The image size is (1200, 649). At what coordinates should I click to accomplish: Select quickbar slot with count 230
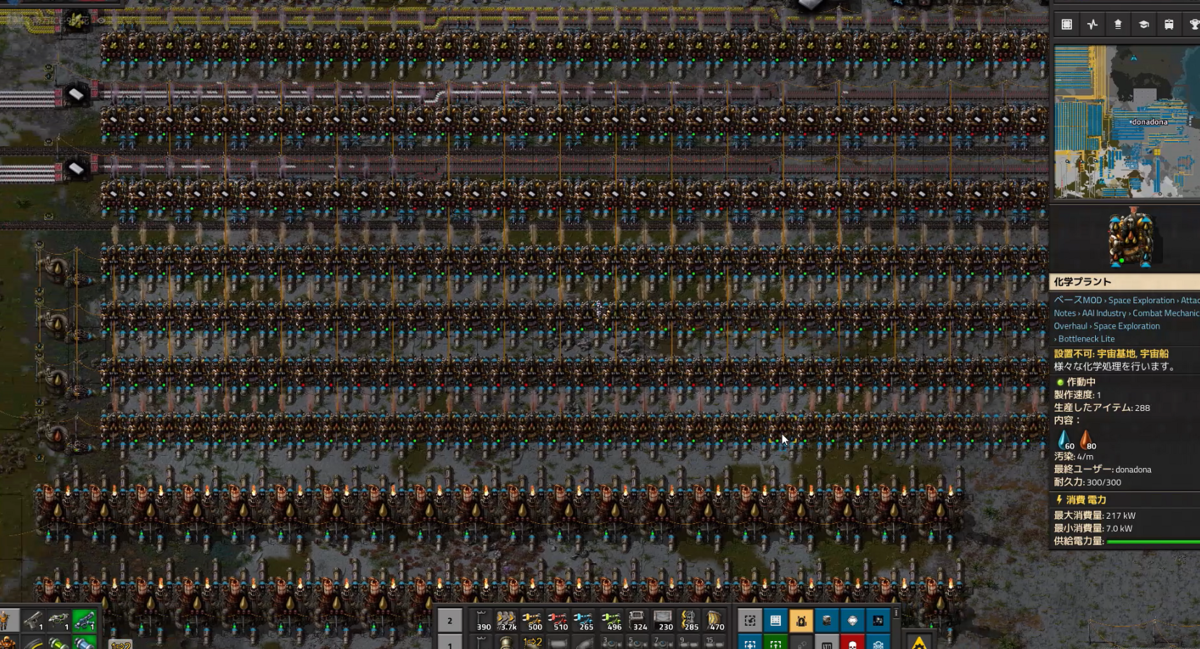[665, 620]
